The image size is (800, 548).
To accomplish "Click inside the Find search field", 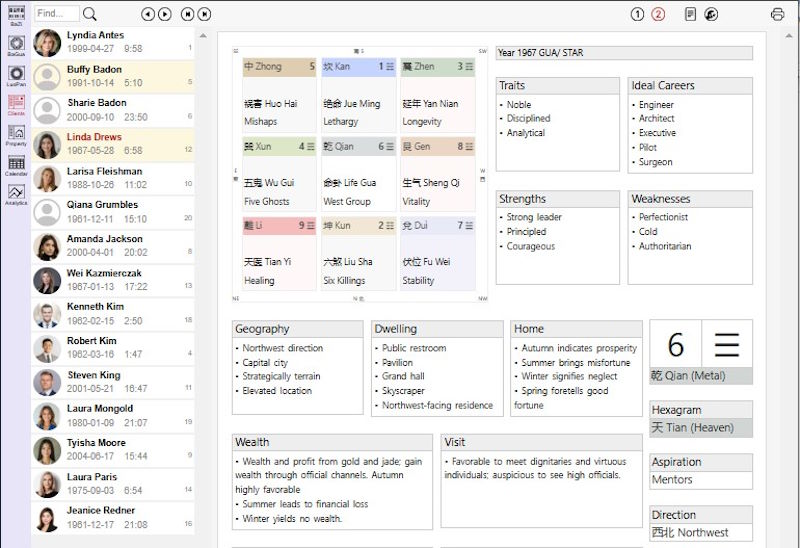I will 57,13.
